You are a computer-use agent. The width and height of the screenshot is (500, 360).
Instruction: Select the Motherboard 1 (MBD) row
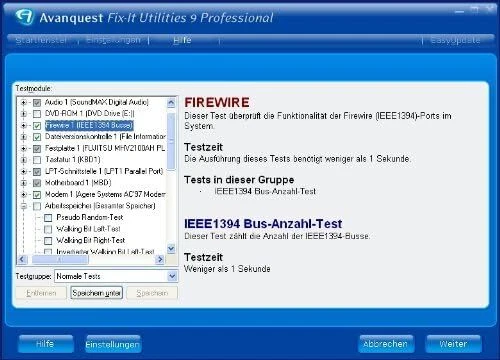pos(78,183)
